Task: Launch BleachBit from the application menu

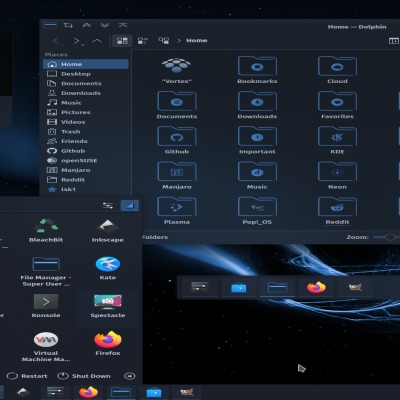Action: pos(46,230)
